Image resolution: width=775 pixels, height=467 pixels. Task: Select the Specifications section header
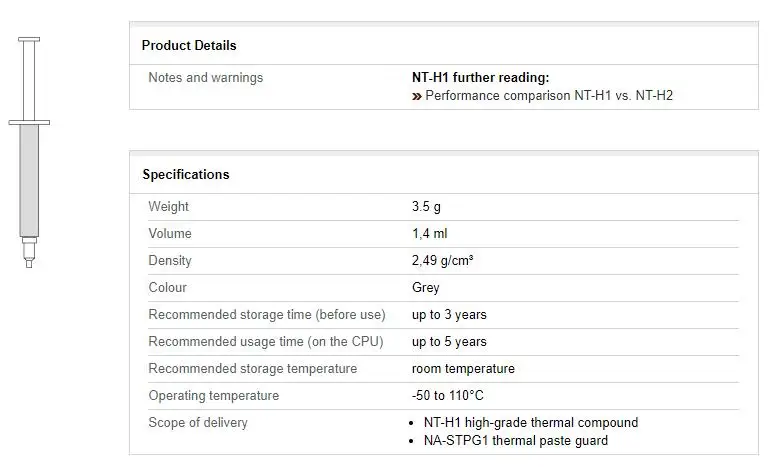186,174
